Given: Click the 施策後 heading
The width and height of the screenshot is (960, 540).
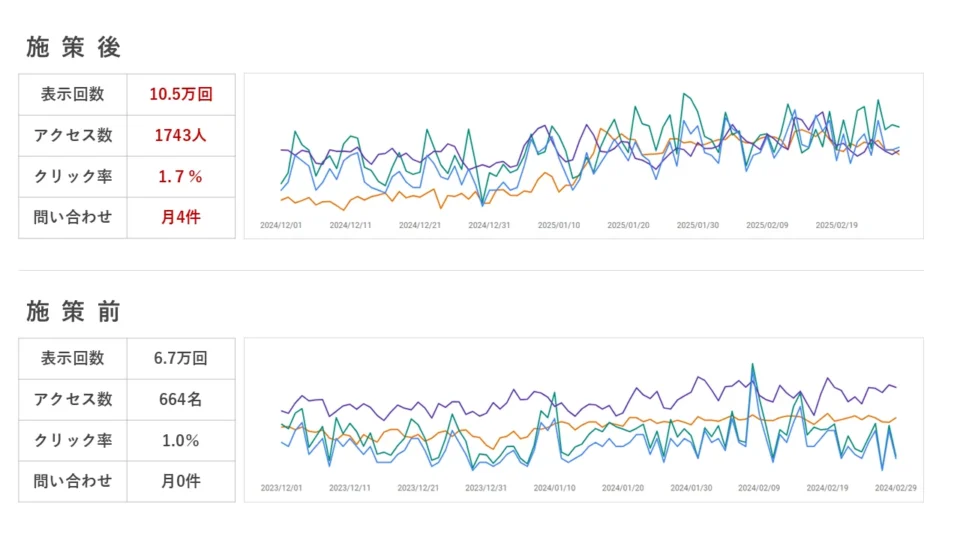Looking at the screenshot, I should 73,47.
